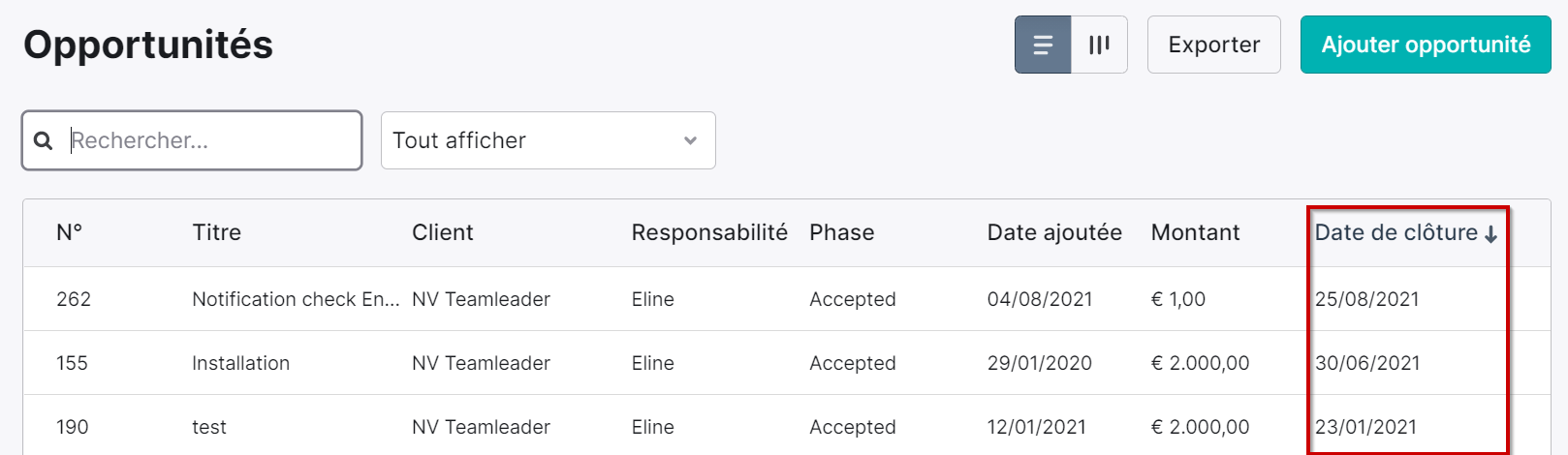The height and width of the screenshot is (455, 1568).
Task: Sort by Phase column header
Action: tap(842, 232)
